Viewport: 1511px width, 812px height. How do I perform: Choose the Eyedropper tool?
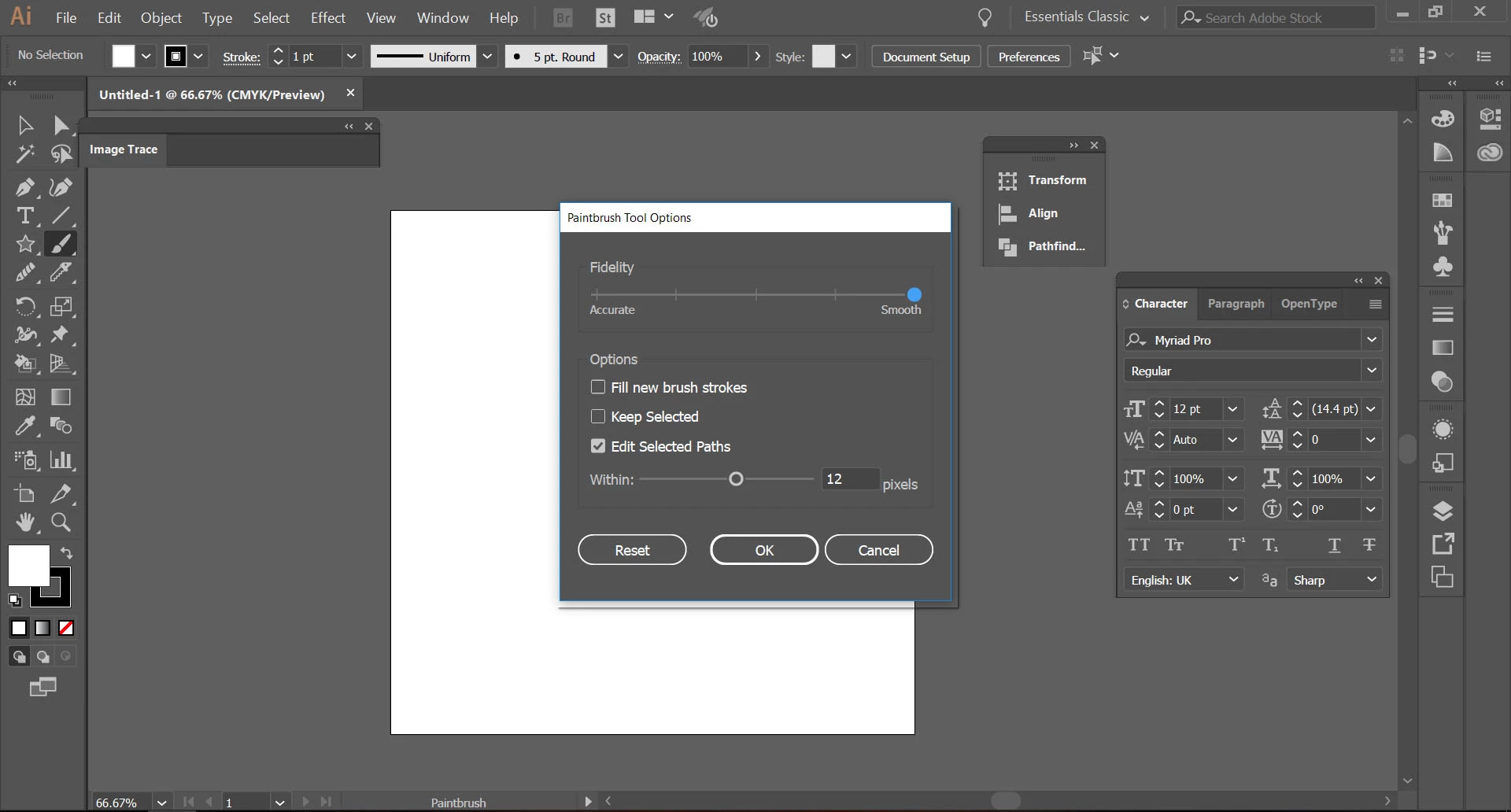click(x=25, y=426)
